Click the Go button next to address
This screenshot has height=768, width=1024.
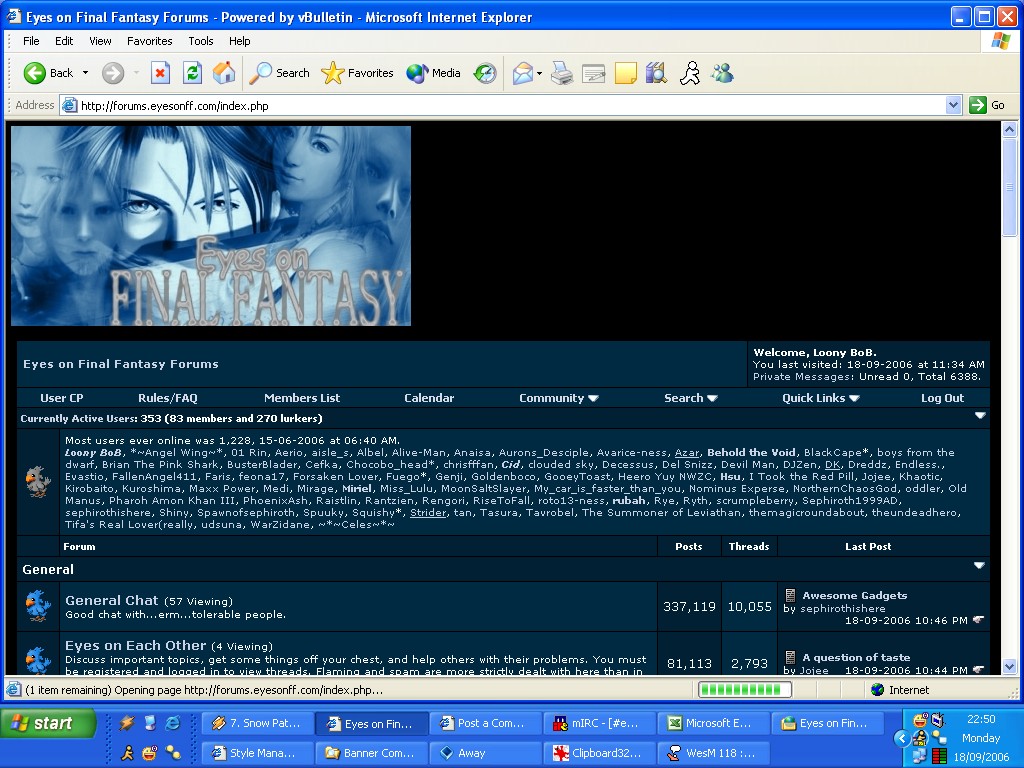[x=987, y=105]
